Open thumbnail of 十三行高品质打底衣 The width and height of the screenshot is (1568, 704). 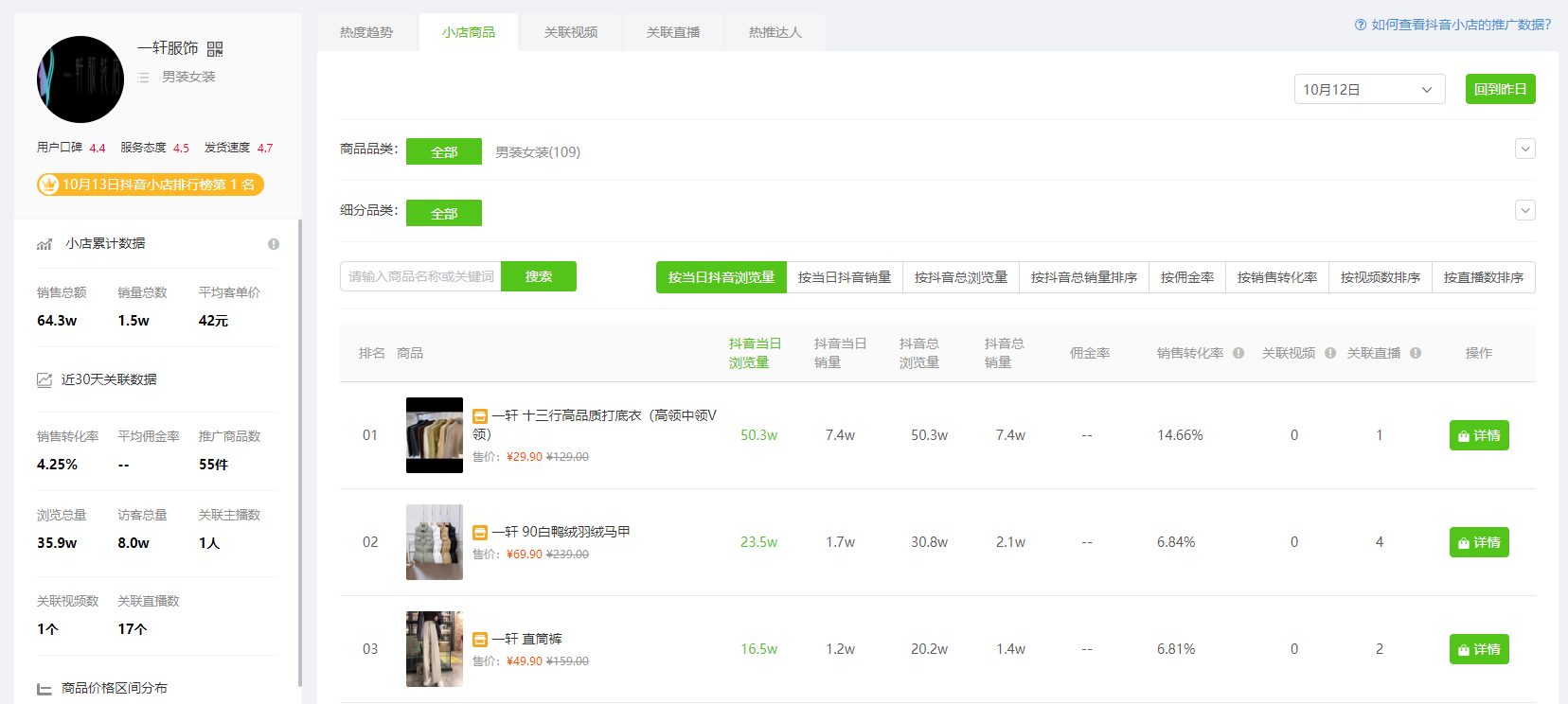[x=435, y=435]
